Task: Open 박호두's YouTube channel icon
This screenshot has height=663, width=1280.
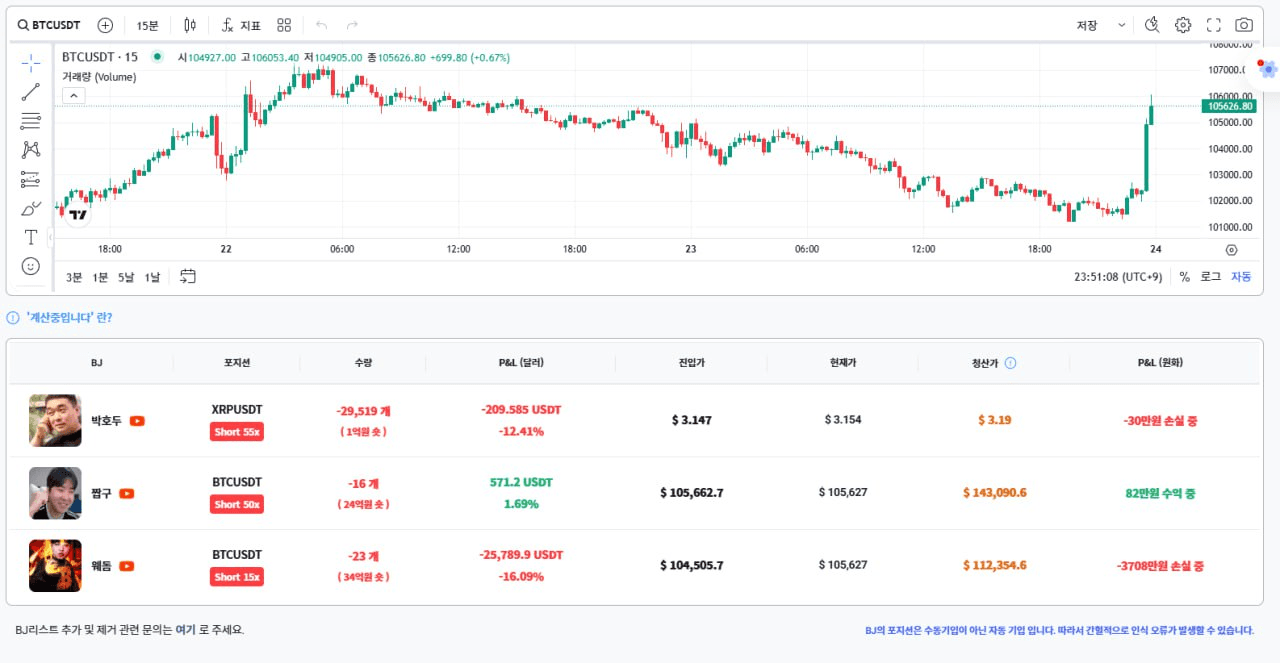Action: tap(137, 421)
